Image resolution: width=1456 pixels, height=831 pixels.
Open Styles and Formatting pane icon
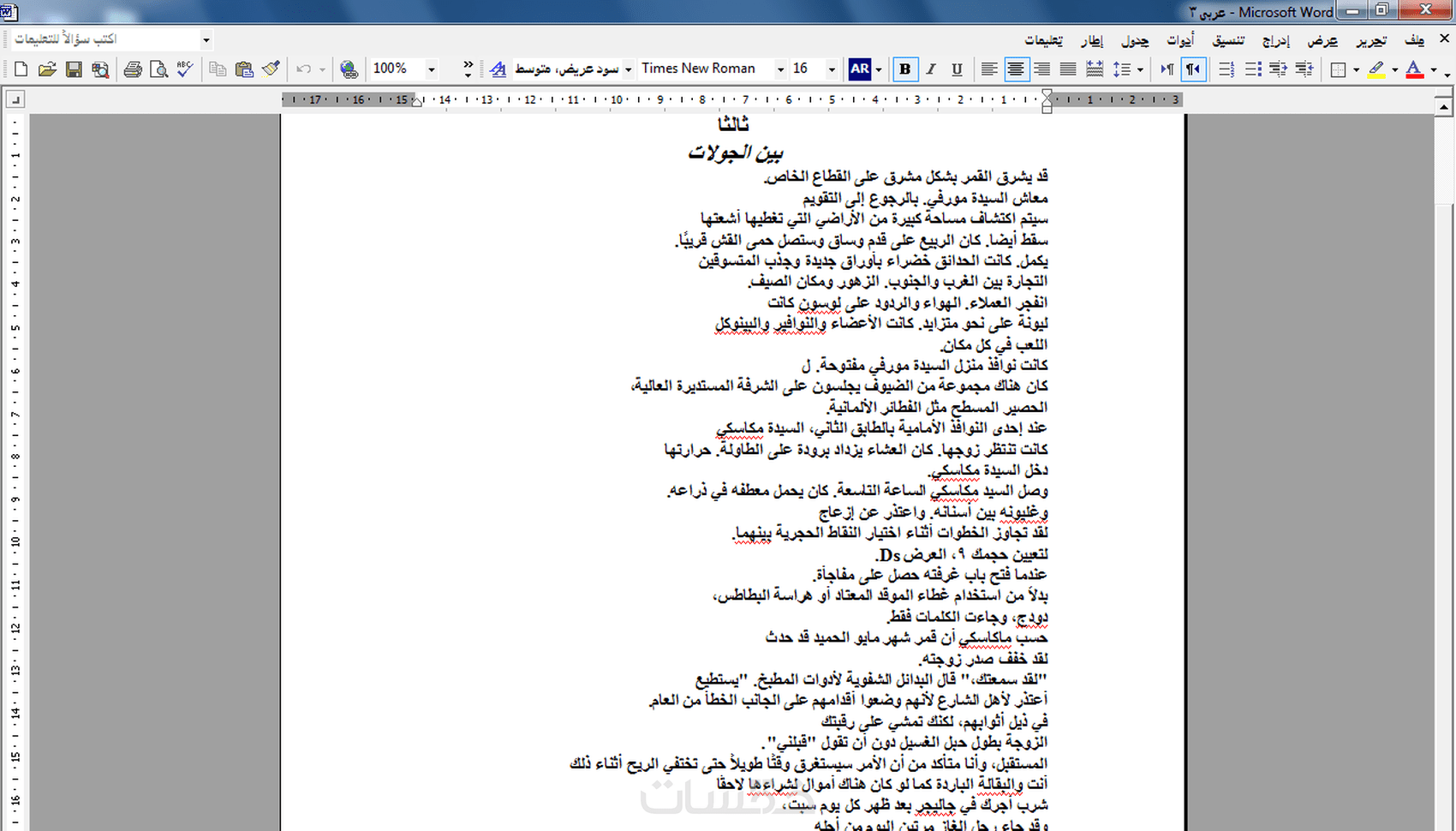click(x=498, y=69)
